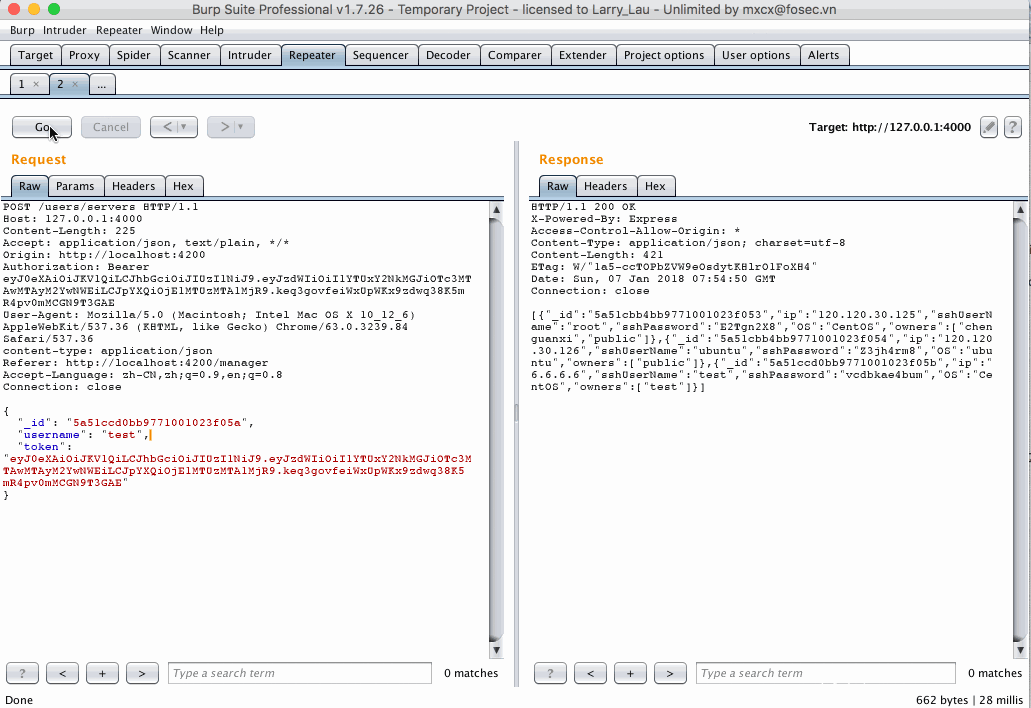Close Repeater tab 1
The image size is (1031, 708).
click(x=36, y=84)
